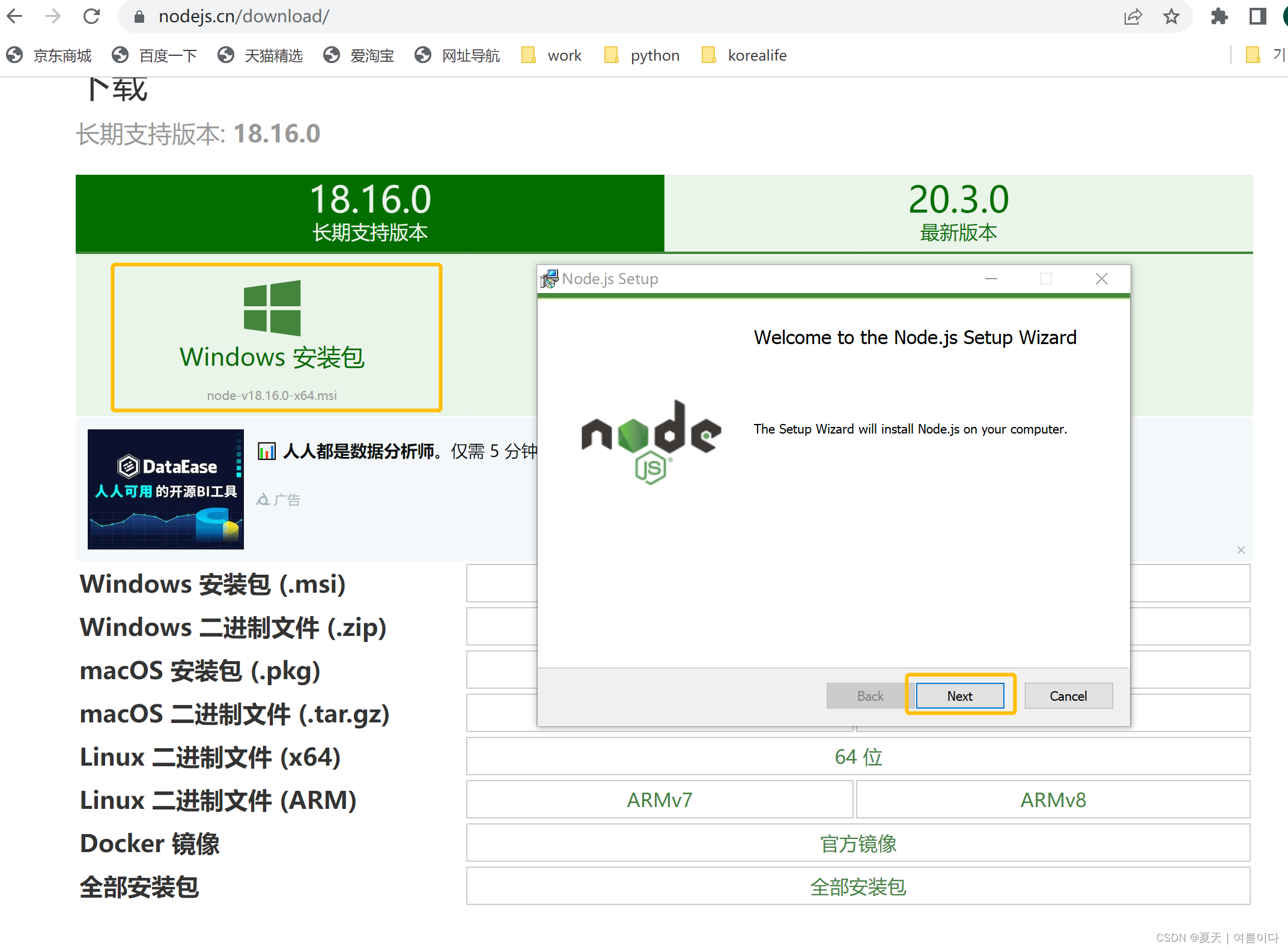
Task: Click the Linux 64 位 download link
Action: coord(858,756)
